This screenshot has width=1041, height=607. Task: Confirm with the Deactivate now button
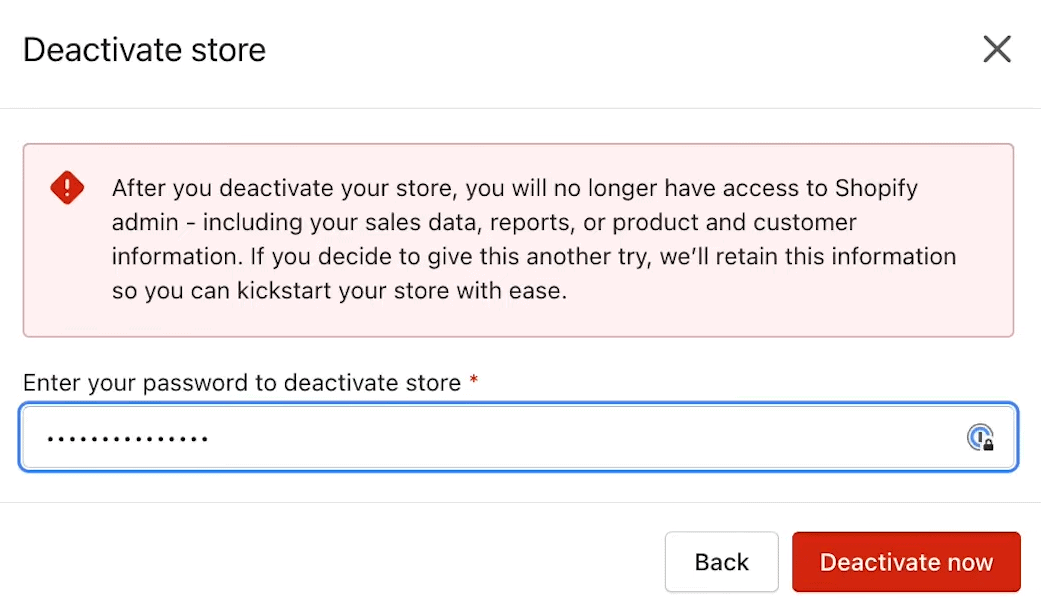click(x=906, y=562)
